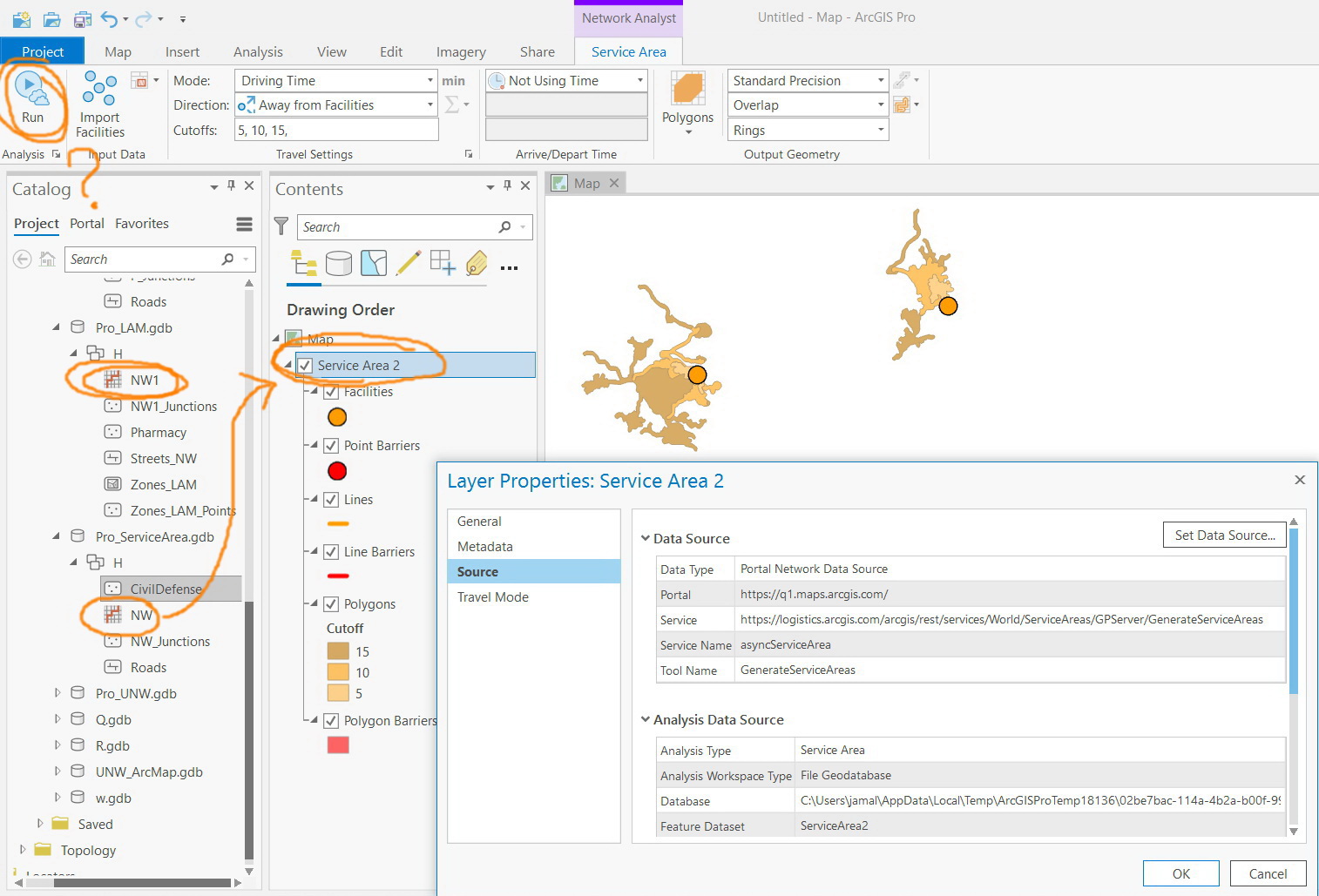
Task: Click the Facilities orange circle symbol
Action: point(337,417)
